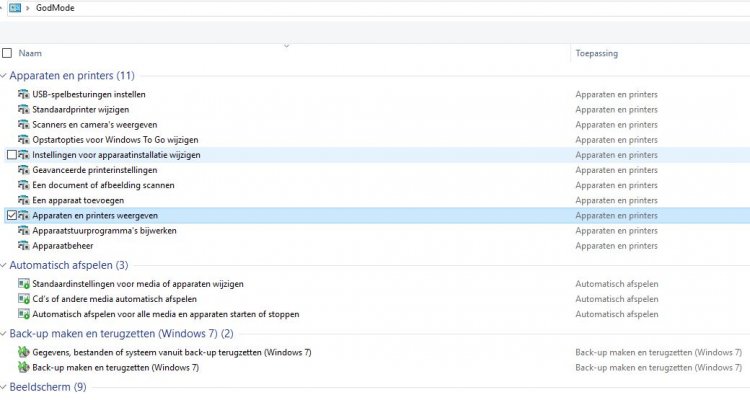Click the Gegevens terugzetten vanuit back-up icon
750x400 pixels.
pyautogui.click(x=24, y=353)
